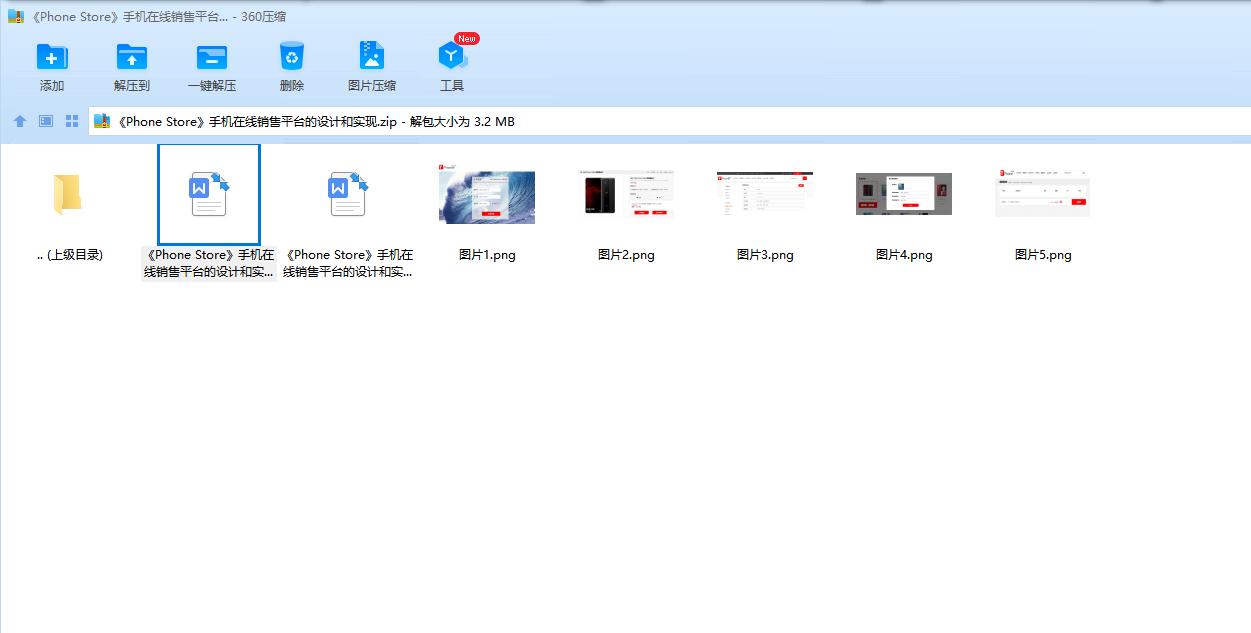1251x633 pixels.
Task: Switch to list view icon
Action: point(46,121)
